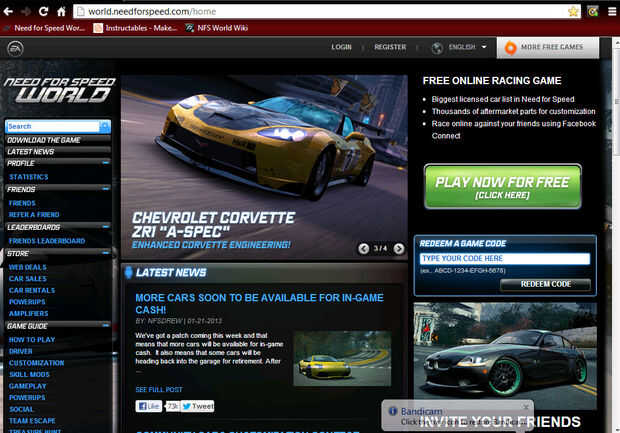This screenshot has height=433, width=620.
Task: Bookmark this page with the star icon
Action: 573,11
